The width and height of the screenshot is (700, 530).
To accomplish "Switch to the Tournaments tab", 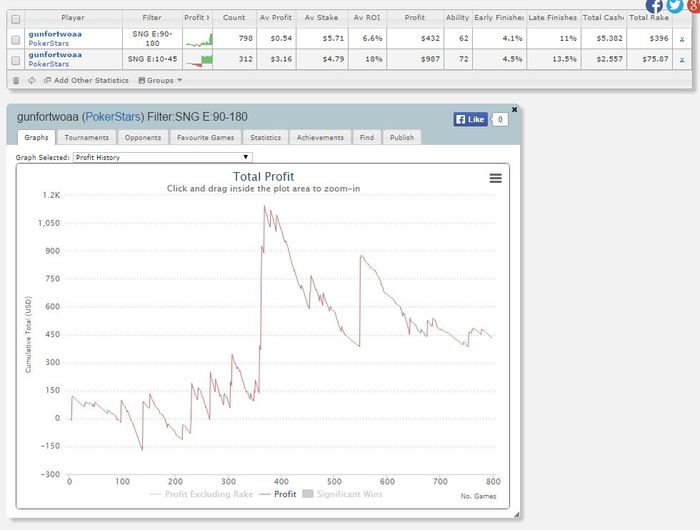I will click(86, 137).
